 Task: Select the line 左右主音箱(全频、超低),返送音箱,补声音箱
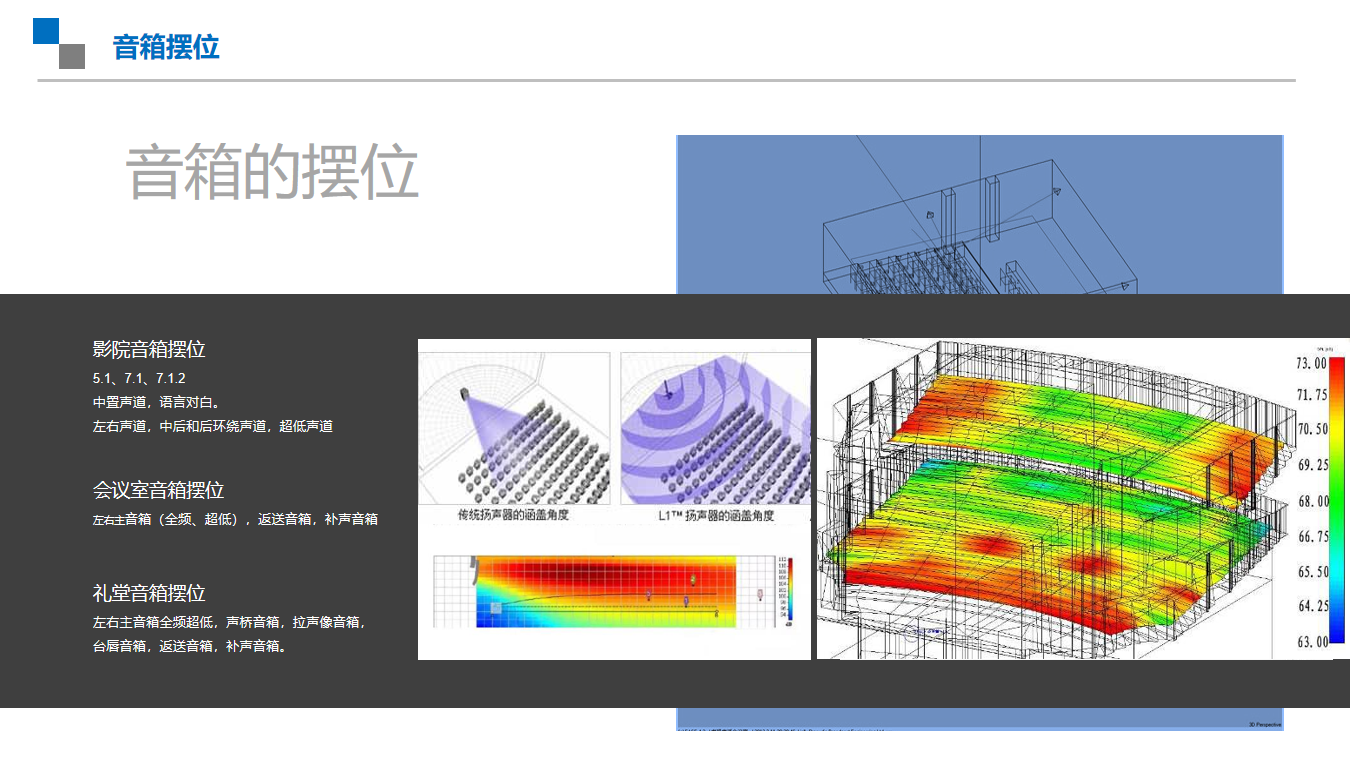point(235,519)
